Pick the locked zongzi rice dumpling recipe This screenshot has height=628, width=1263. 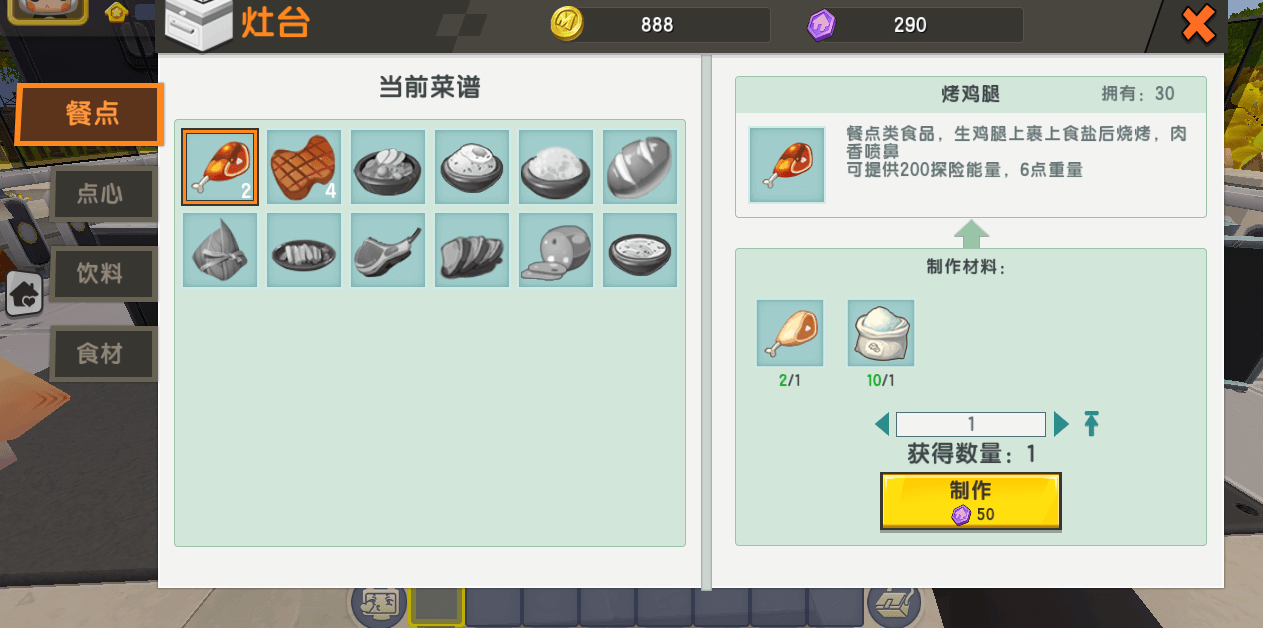pos(220,250)
